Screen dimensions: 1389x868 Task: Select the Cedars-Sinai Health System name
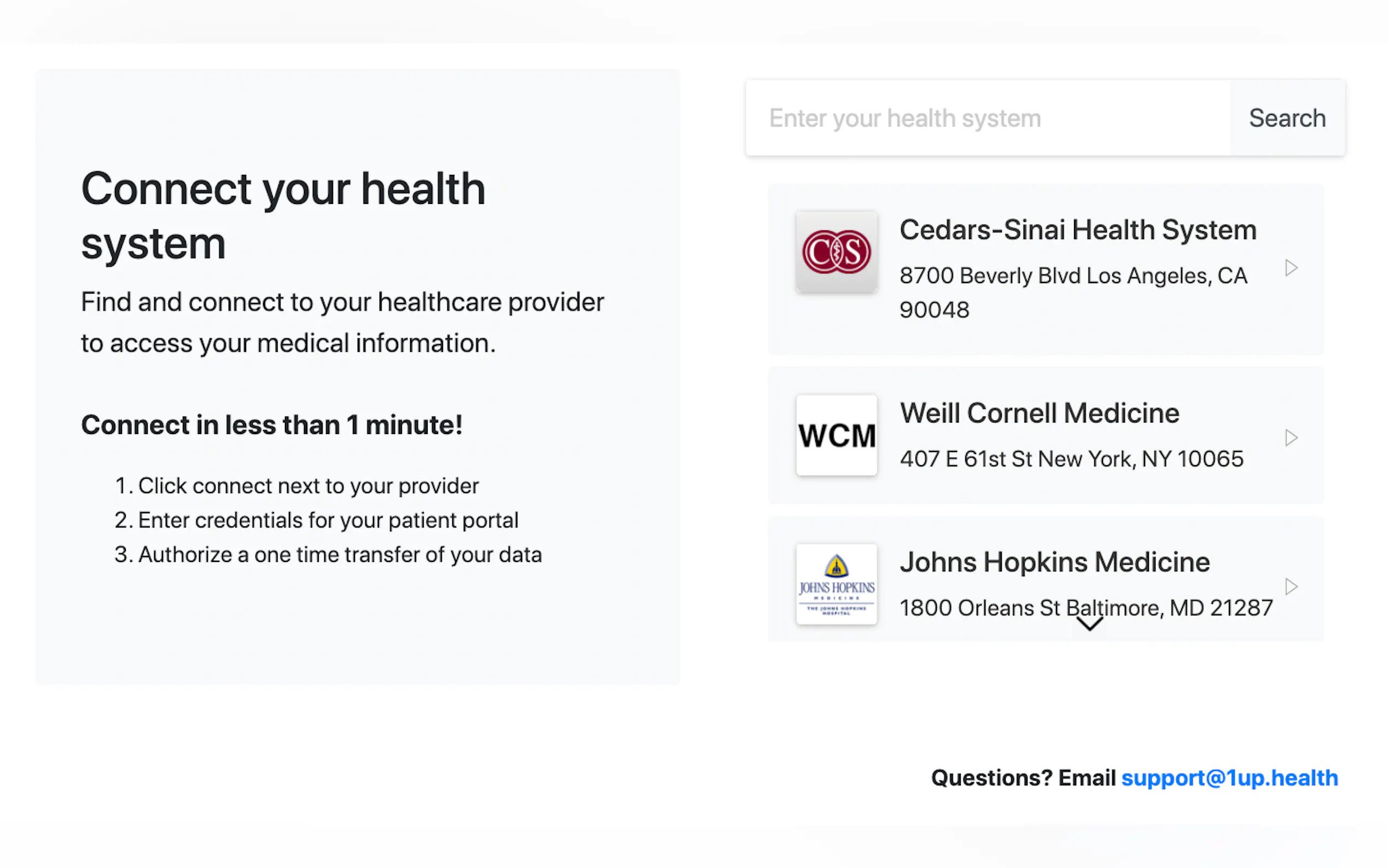pyautogui.click(x=1078, y=230)
